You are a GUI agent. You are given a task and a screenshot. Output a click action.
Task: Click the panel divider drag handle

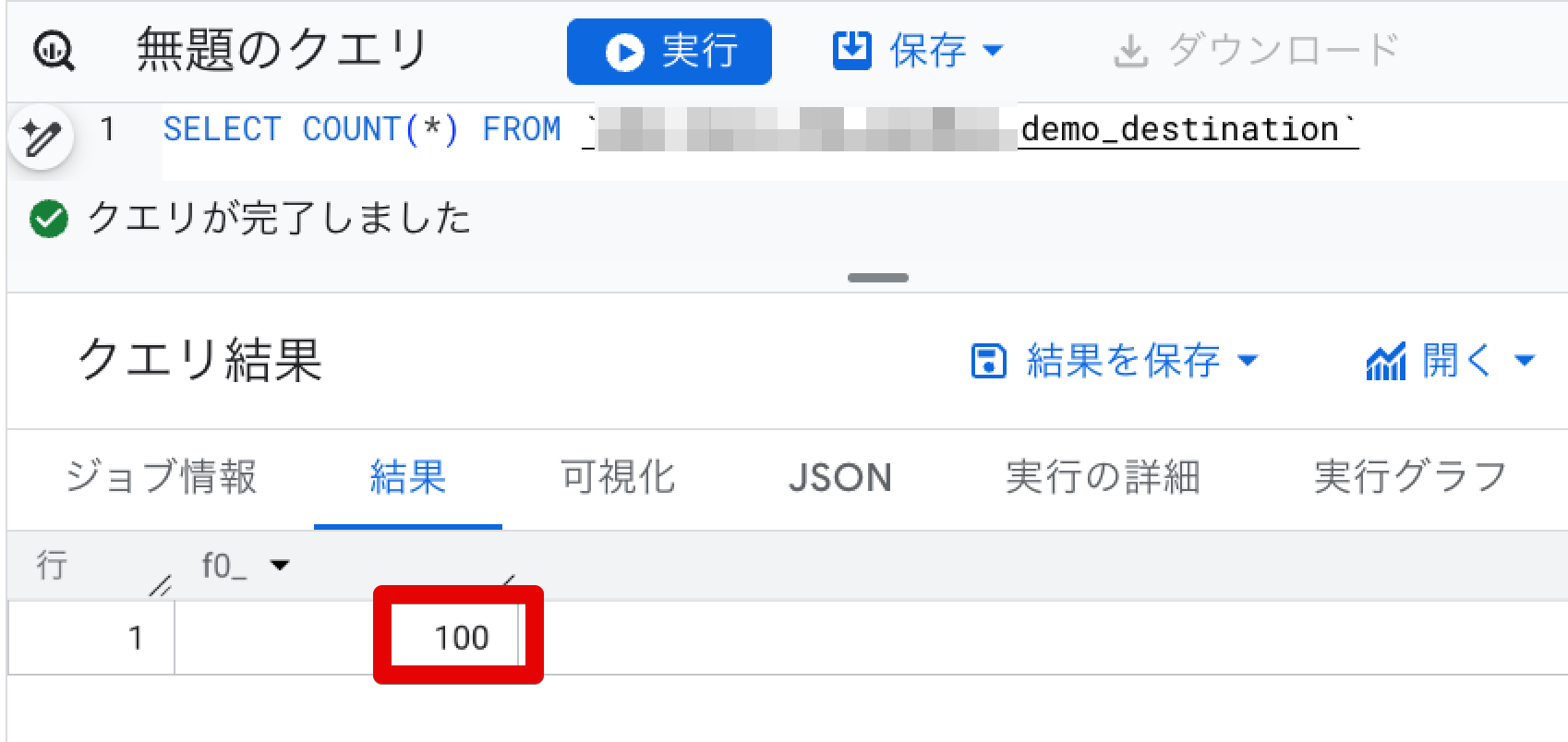click(x=878, y=277)
